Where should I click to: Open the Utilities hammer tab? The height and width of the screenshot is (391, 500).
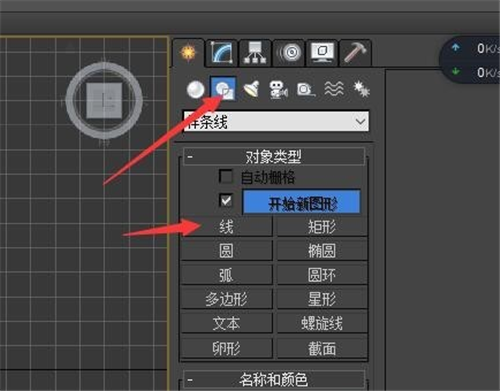click(x=355, y=53)
